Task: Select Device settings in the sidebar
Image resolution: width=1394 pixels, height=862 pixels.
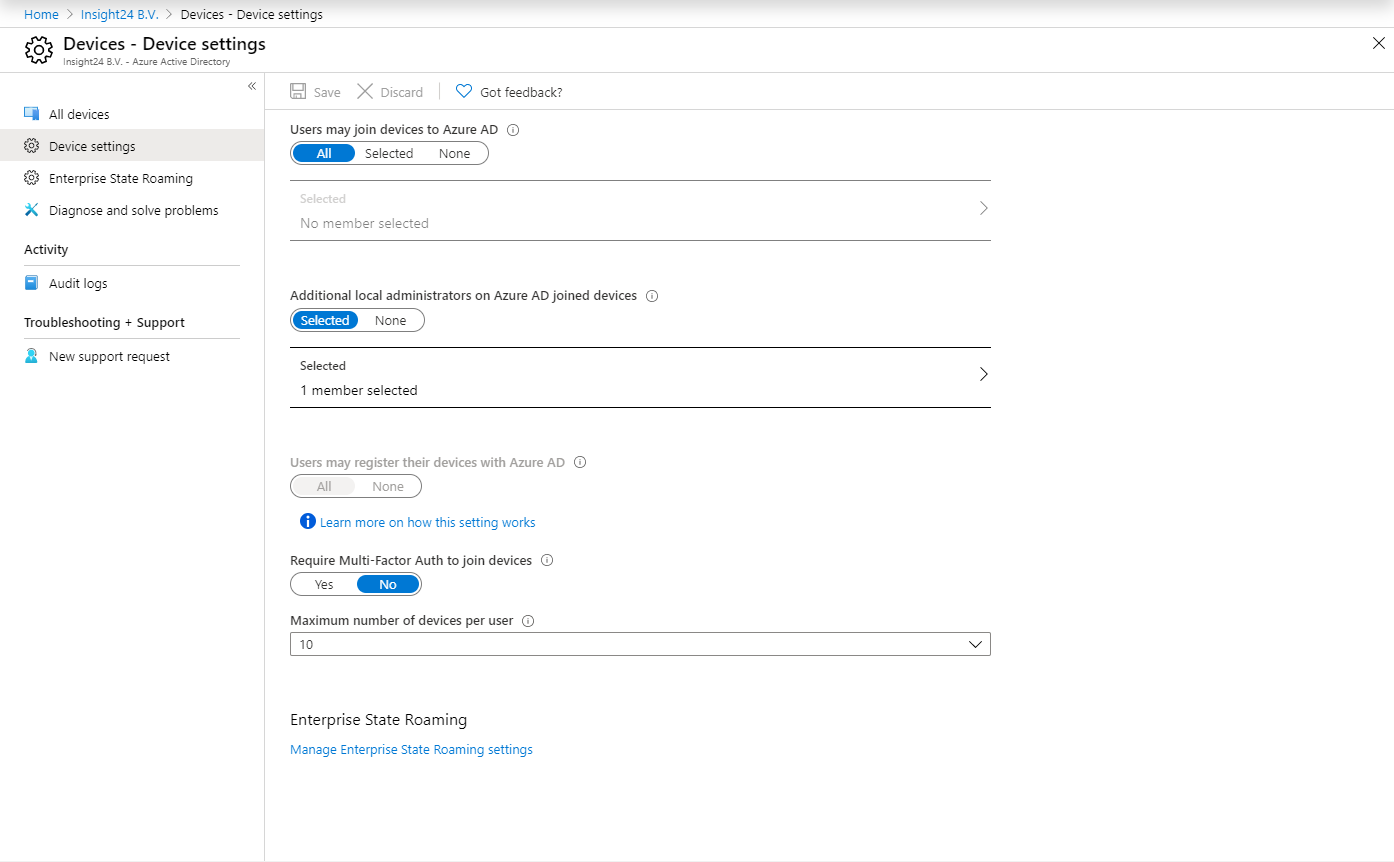Action: (132, 146)
